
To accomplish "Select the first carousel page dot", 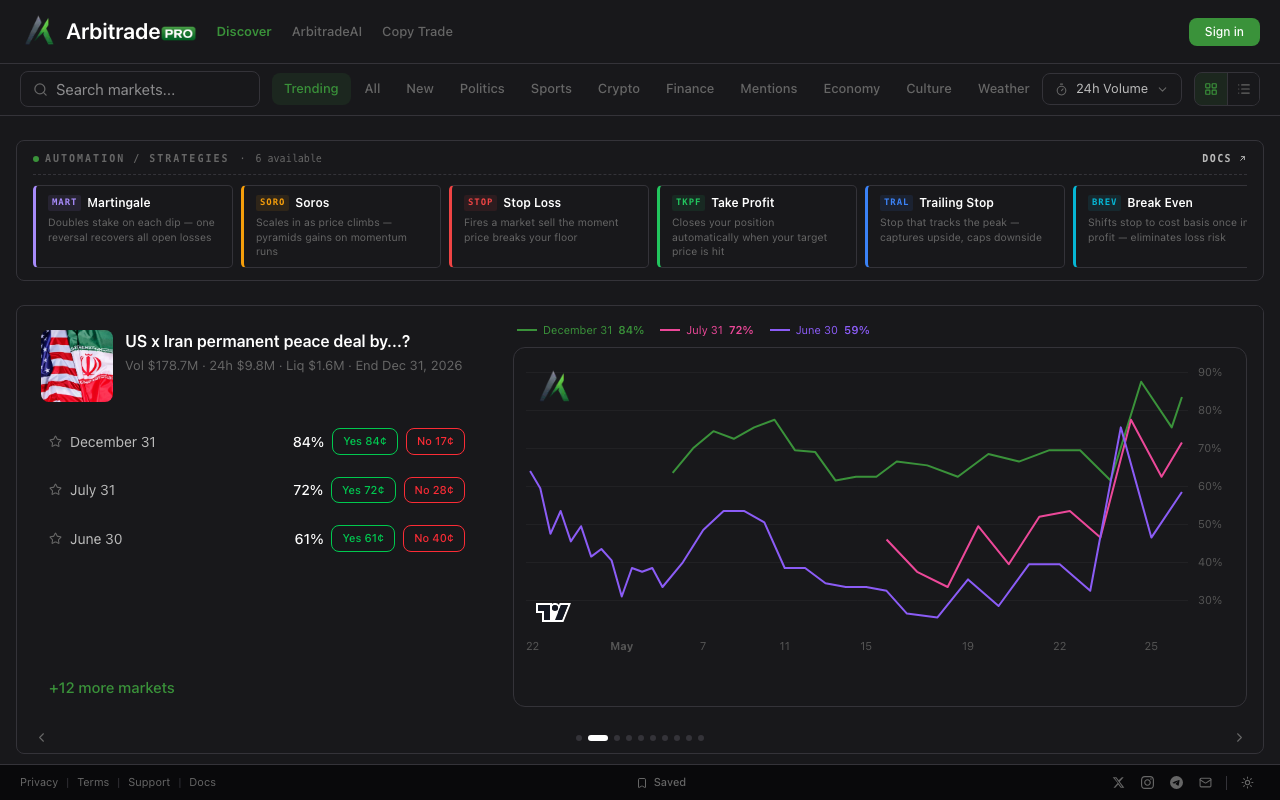I will coord(579,738).
